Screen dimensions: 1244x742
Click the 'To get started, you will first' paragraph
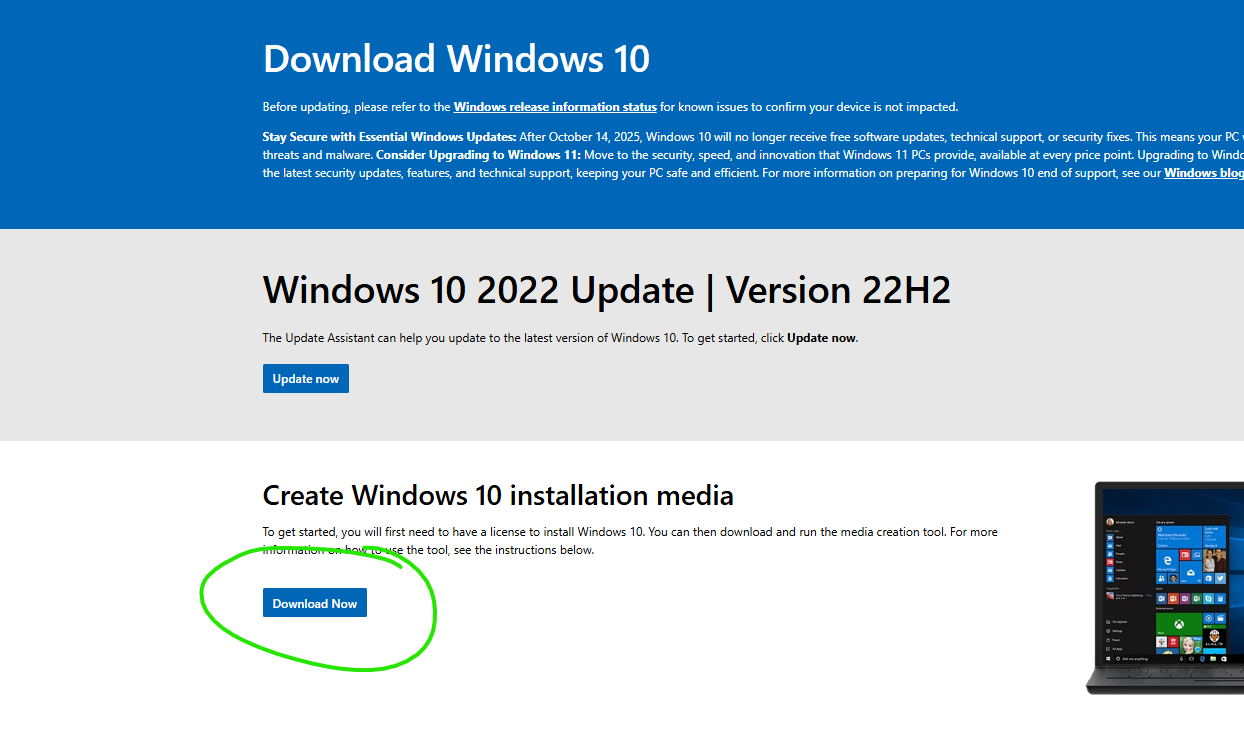tap(630, 541)
